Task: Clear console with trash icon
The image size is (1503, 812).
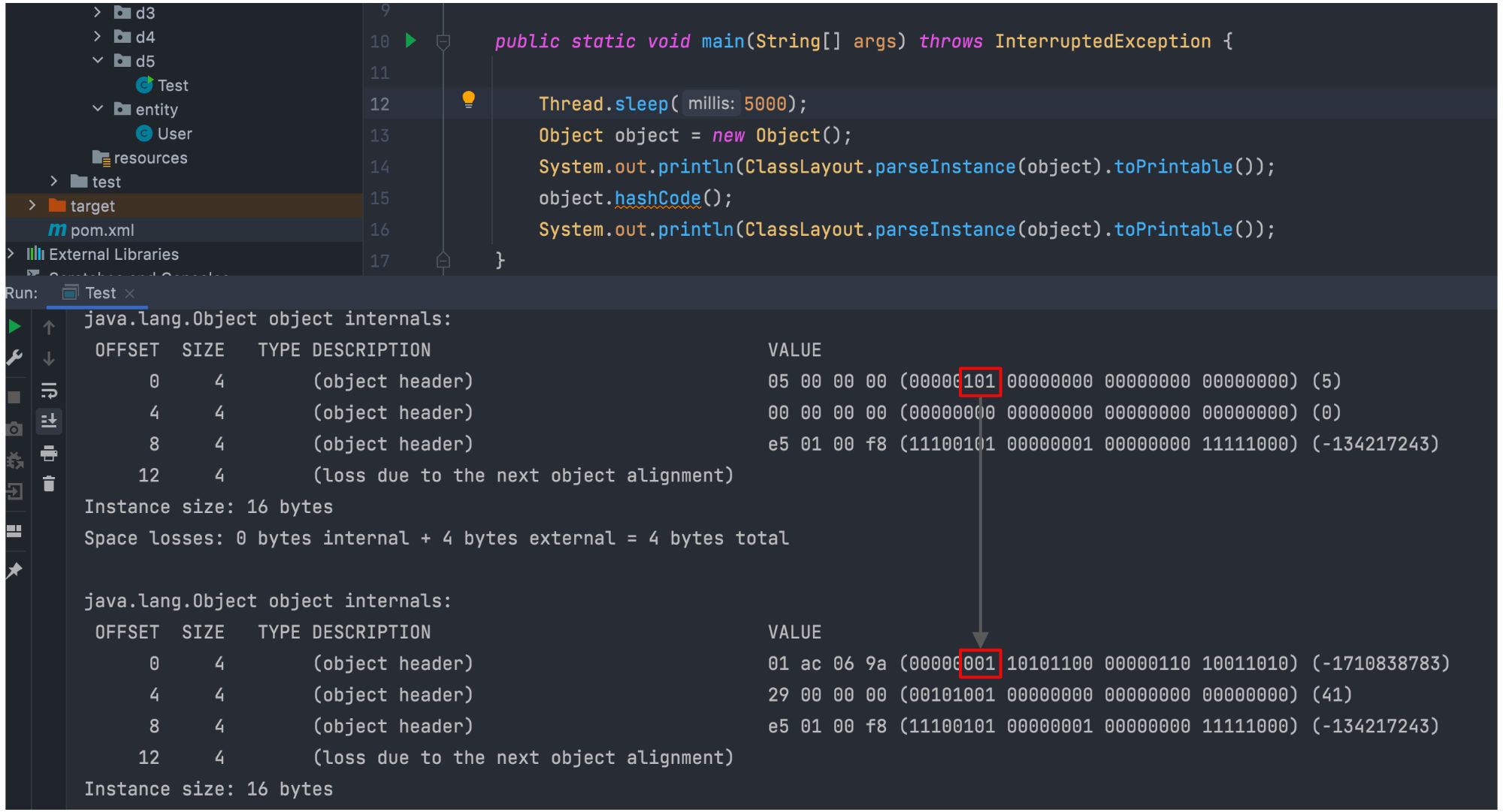Action: coord(49,484)
